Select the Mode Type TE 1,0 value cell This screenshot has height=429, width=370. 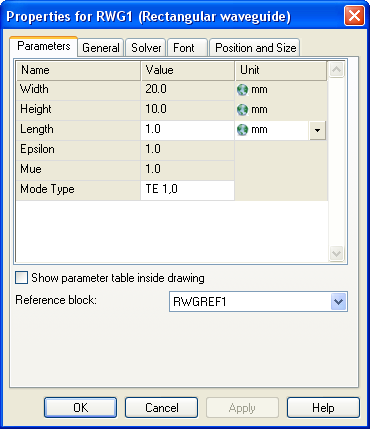[x=188, y=190]
